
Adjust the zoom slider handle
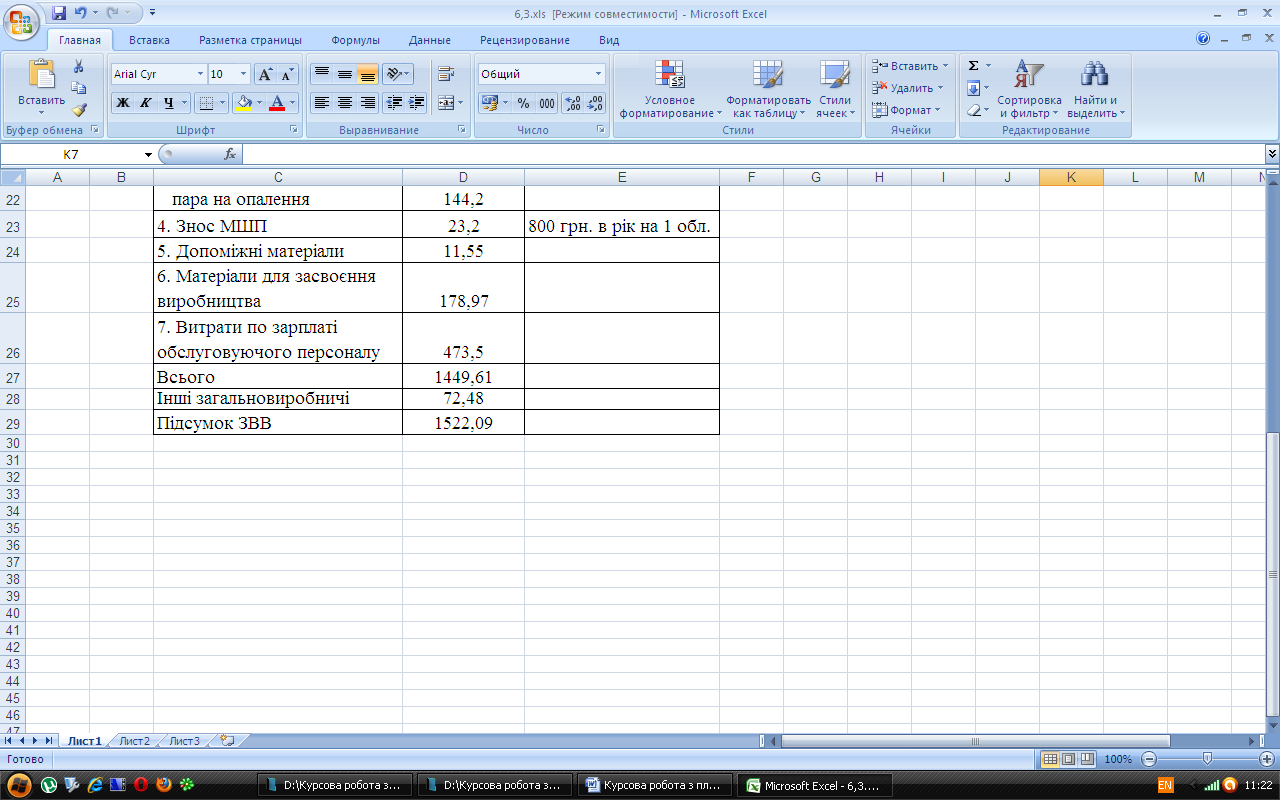click(x=1207, y=759)
